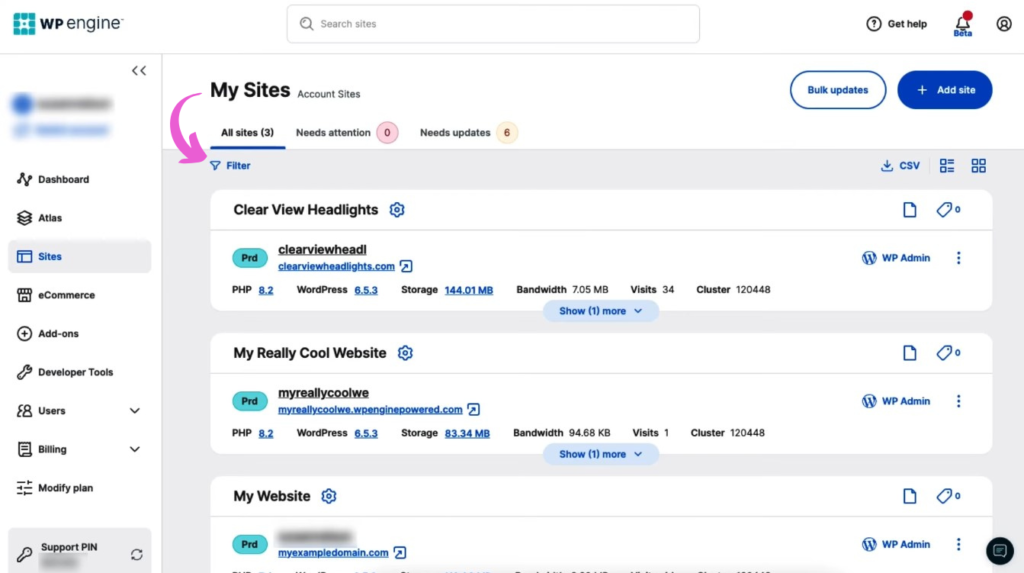Open WP Admin for clearviewheadl

[896, 258]
